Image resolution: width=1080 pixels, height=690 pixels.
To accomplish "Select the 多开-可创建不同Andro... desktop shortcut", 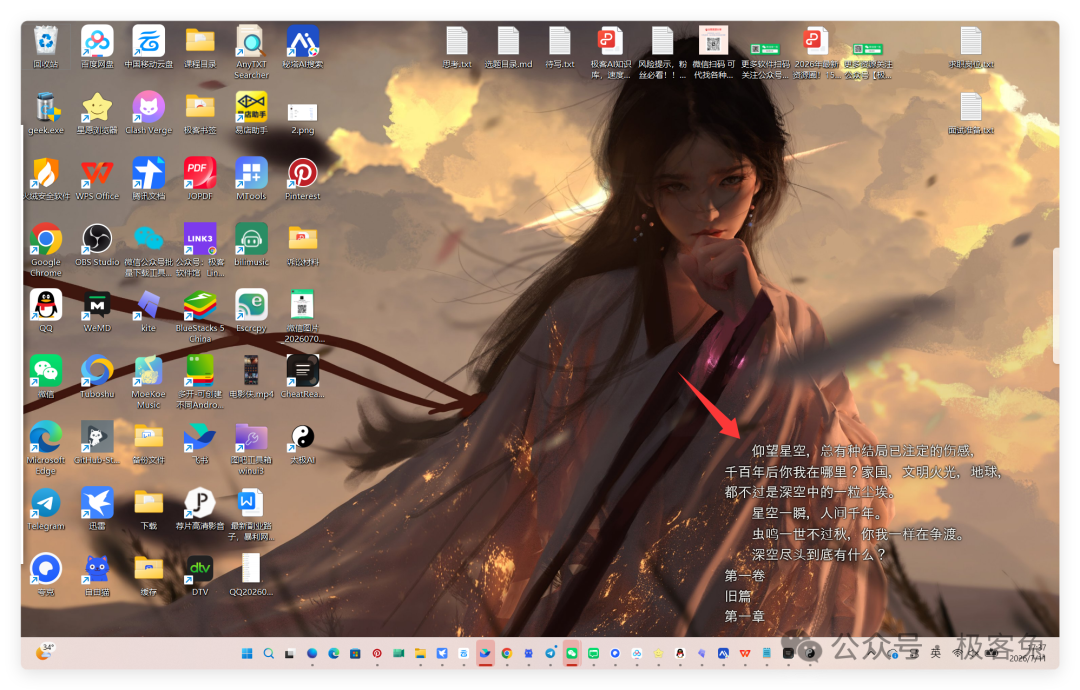I will [200, 382].
